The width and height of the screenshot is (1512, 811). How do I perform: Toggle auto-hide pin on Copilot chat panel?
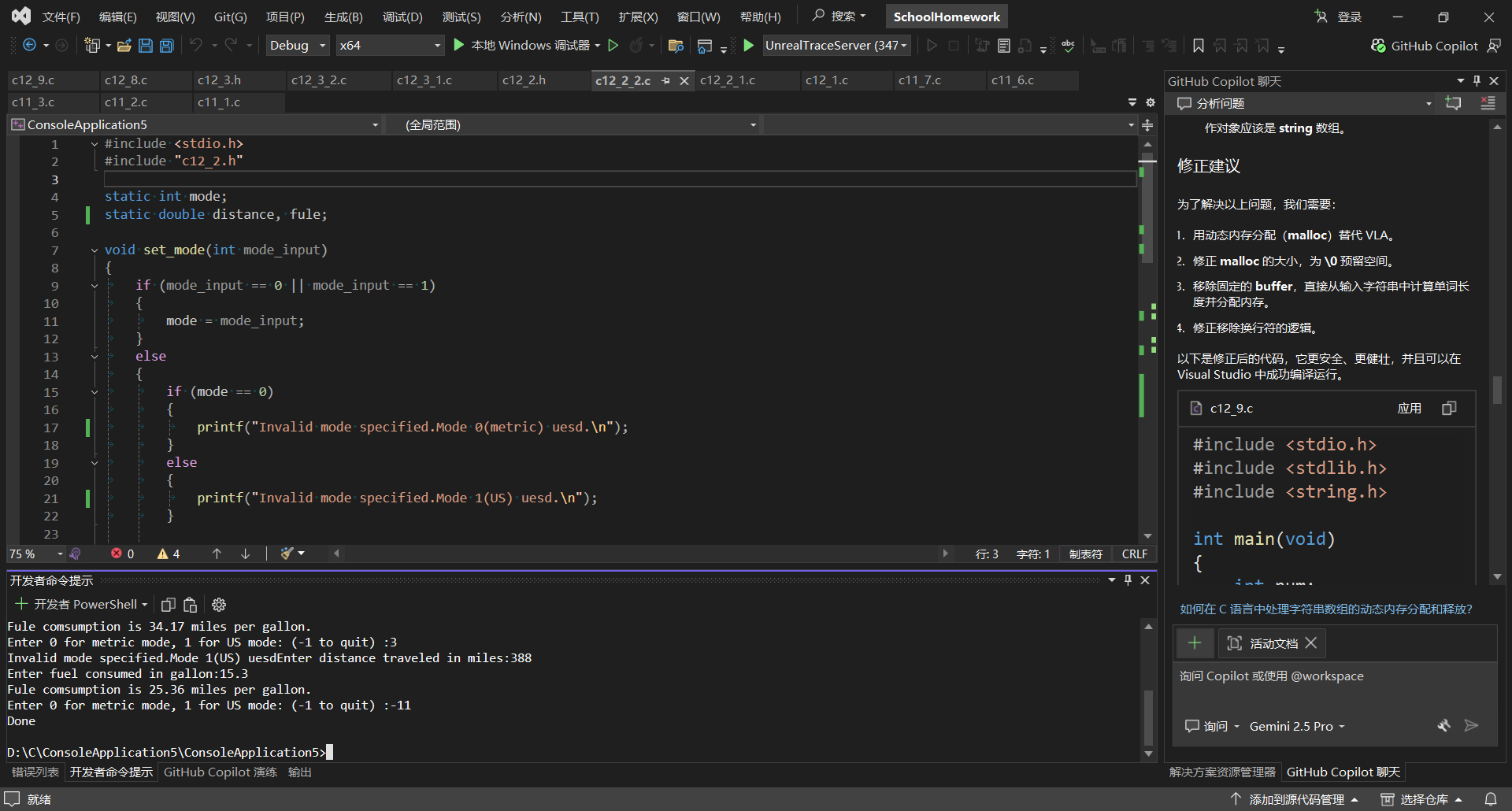1477,81
